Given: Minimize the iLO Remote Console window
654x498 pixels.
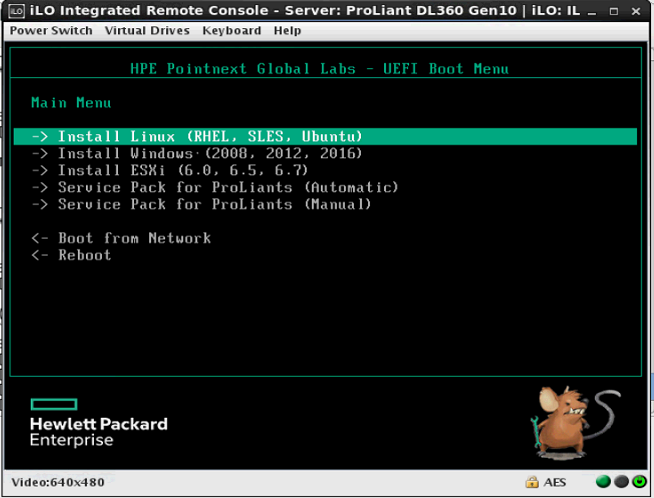Looking at the screenshot, I should point(592,12).
